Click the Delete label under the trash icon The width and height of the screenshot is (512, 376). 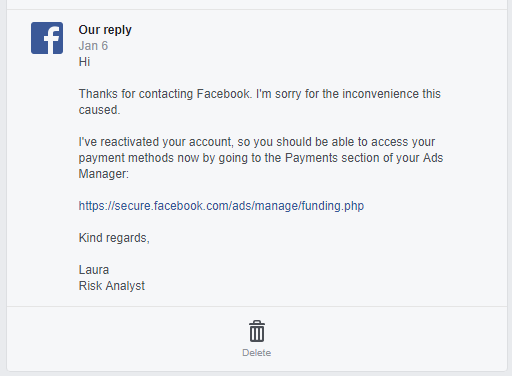pos(257,353)
